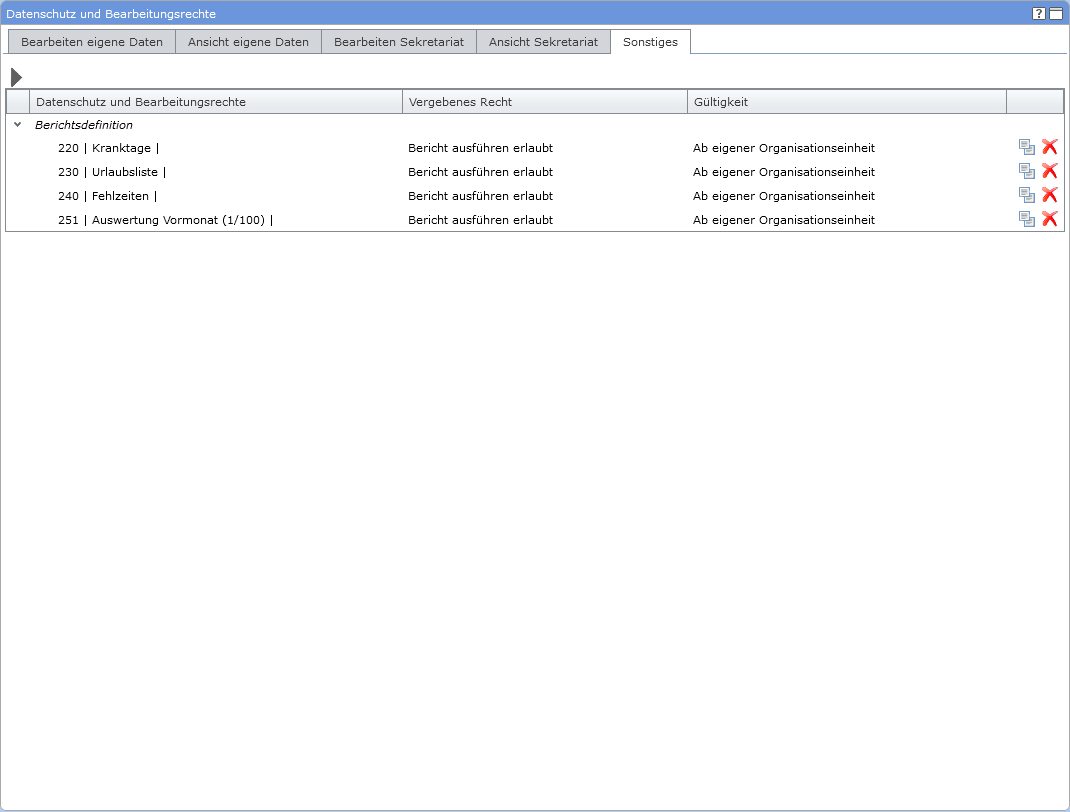Click the gray triangle arrow above the table
The image size is (1070, 812).
pyautogui.click(x=16, y=77)
